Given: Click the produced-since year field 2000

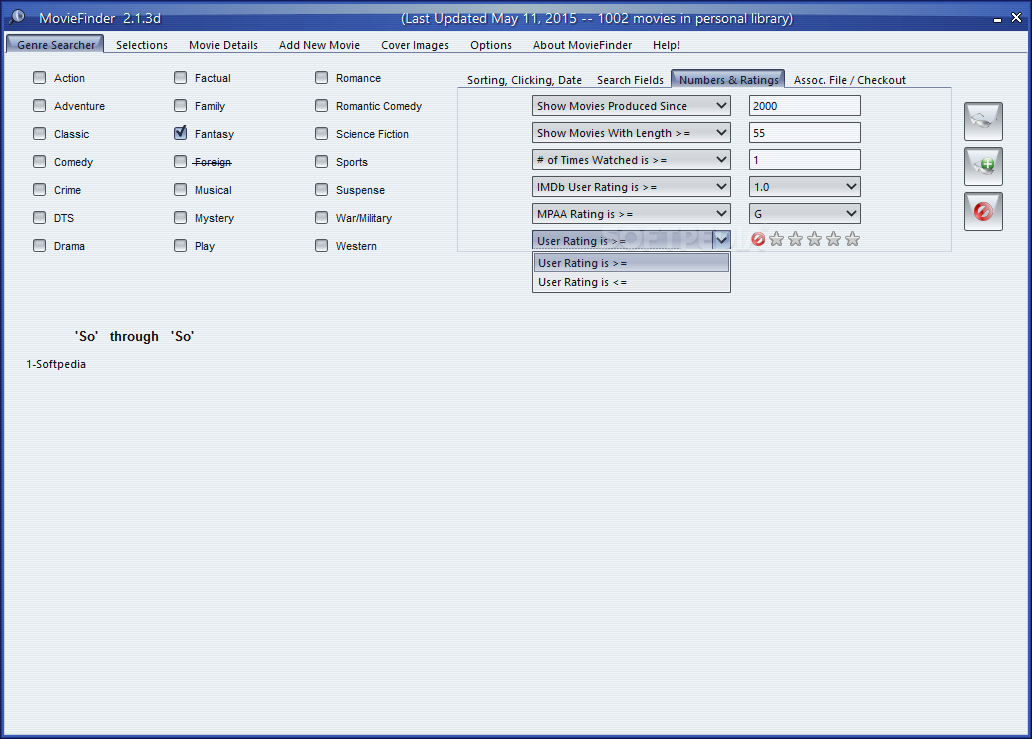Looking at the screenshot, I should (x=804, y=105).
